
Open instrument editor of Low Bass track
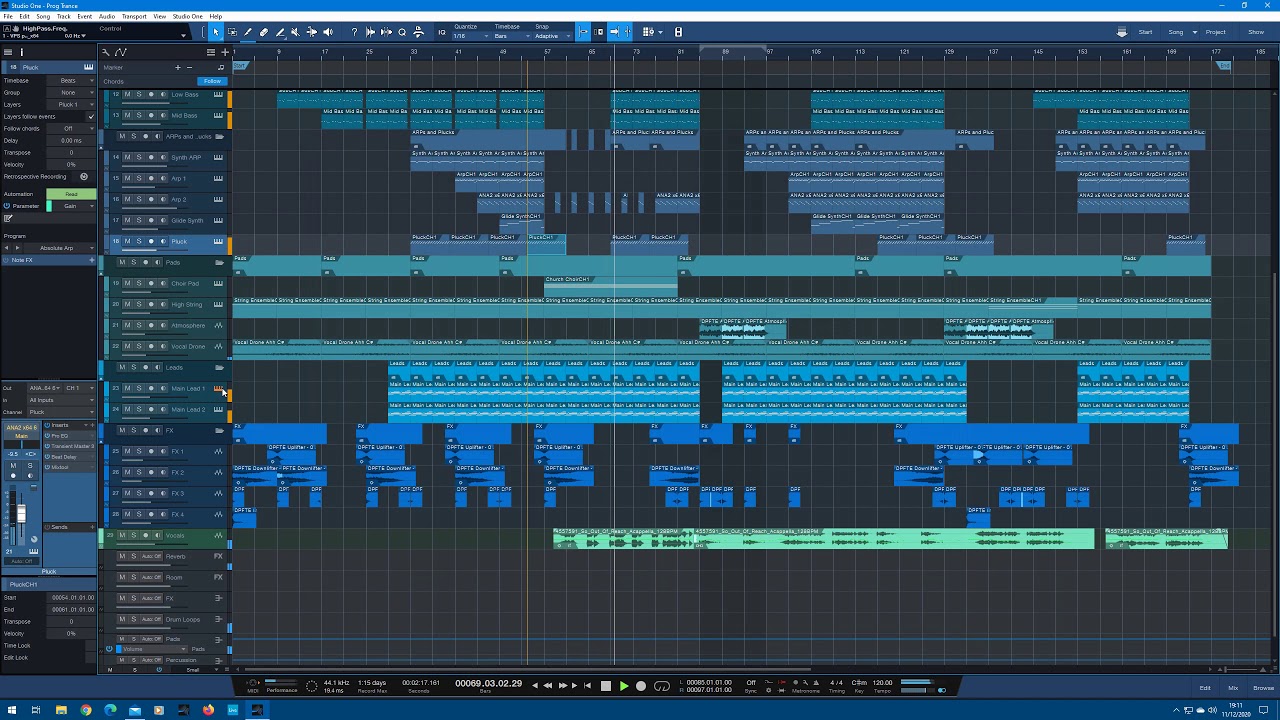(218, 95)
